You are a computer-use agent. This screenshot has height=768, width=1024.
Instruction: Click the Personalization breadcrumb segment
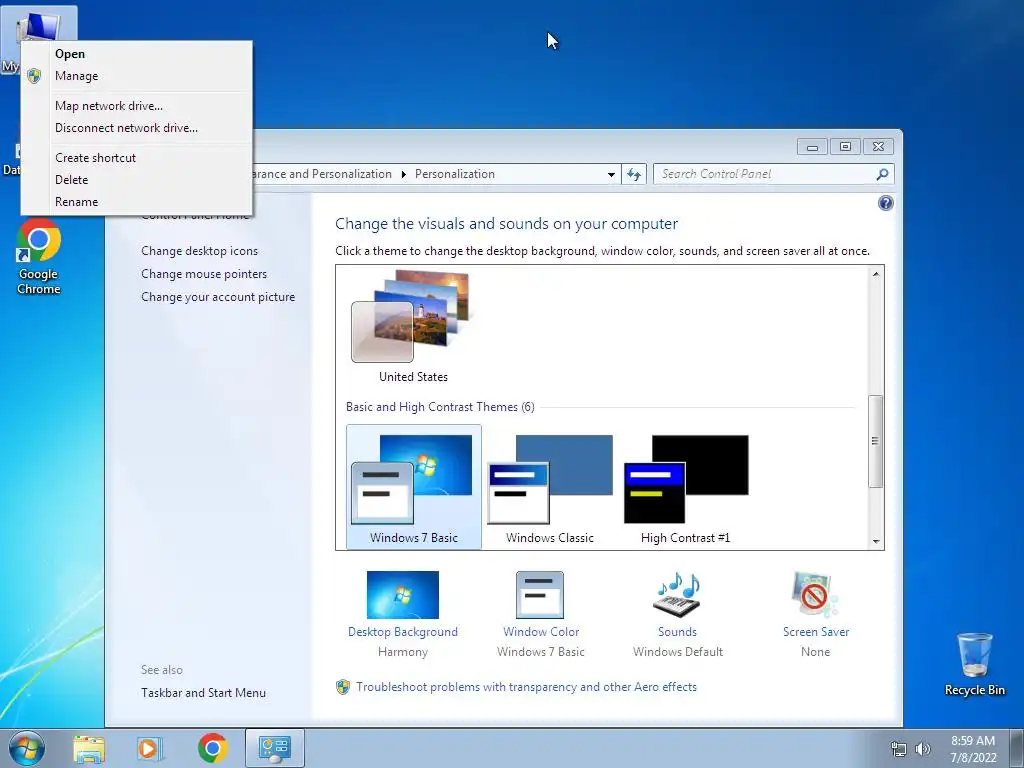[455, 174]
